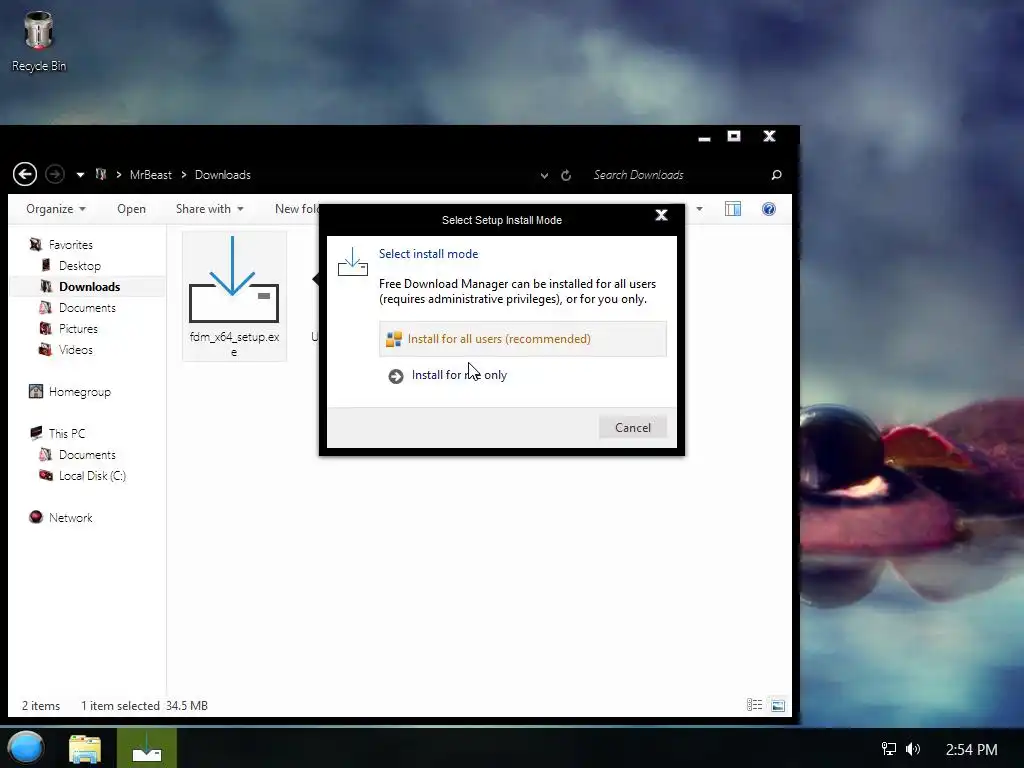Viewport: 1024px width, 768px height.
Task: Click the search magnifier icon
Action: 776,175
